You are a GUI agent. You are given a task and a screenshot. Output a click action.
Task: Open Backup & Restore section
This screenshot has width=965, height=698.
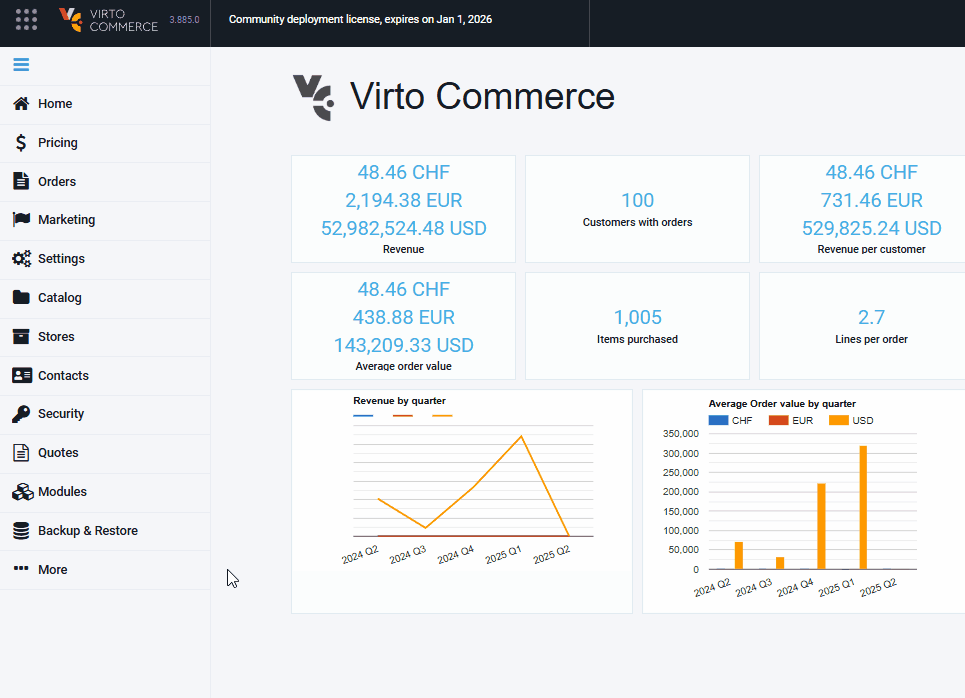(87, 531)
